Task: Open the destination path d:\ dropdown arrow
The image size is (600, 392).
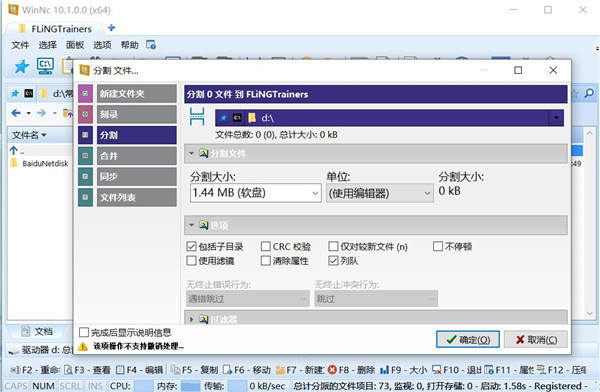Action: 556,118
